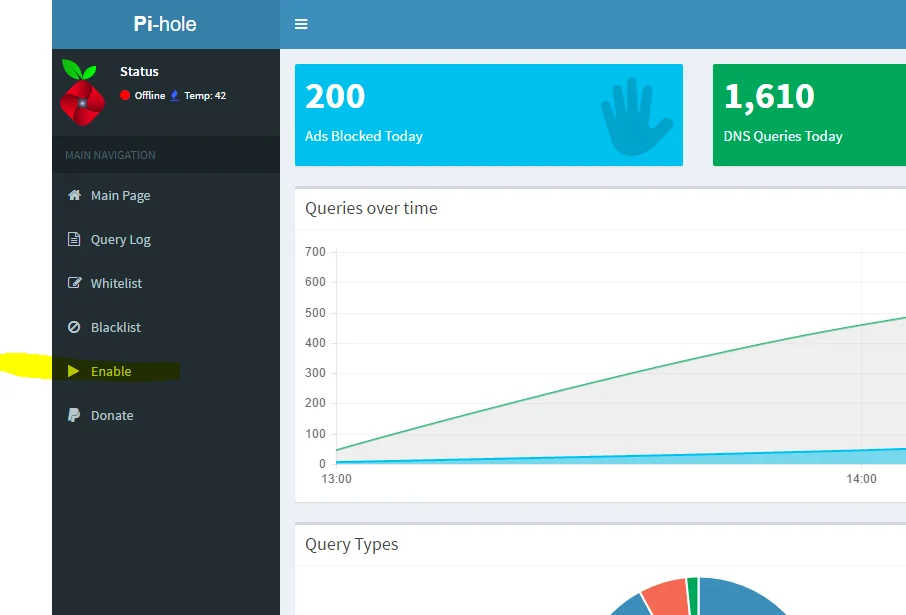The height and width of the screenshot is (615, 906).
Task: Click the Pi-hole raspberry logo
Action: pyautogui.click(x=82, y=92)
